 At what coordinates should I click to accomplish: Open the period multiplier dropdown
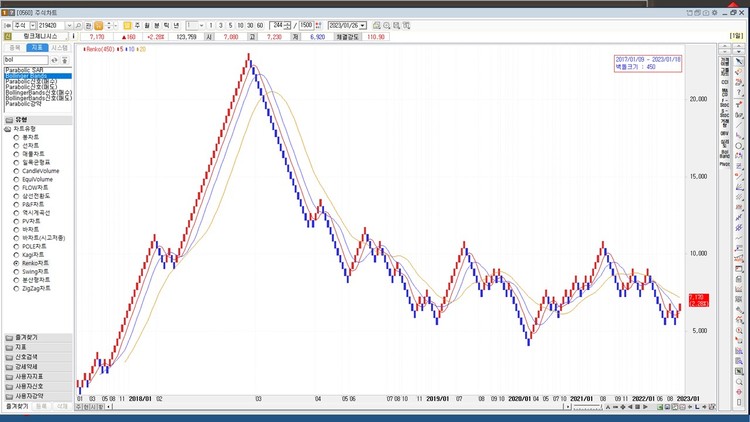coord(201,25)
